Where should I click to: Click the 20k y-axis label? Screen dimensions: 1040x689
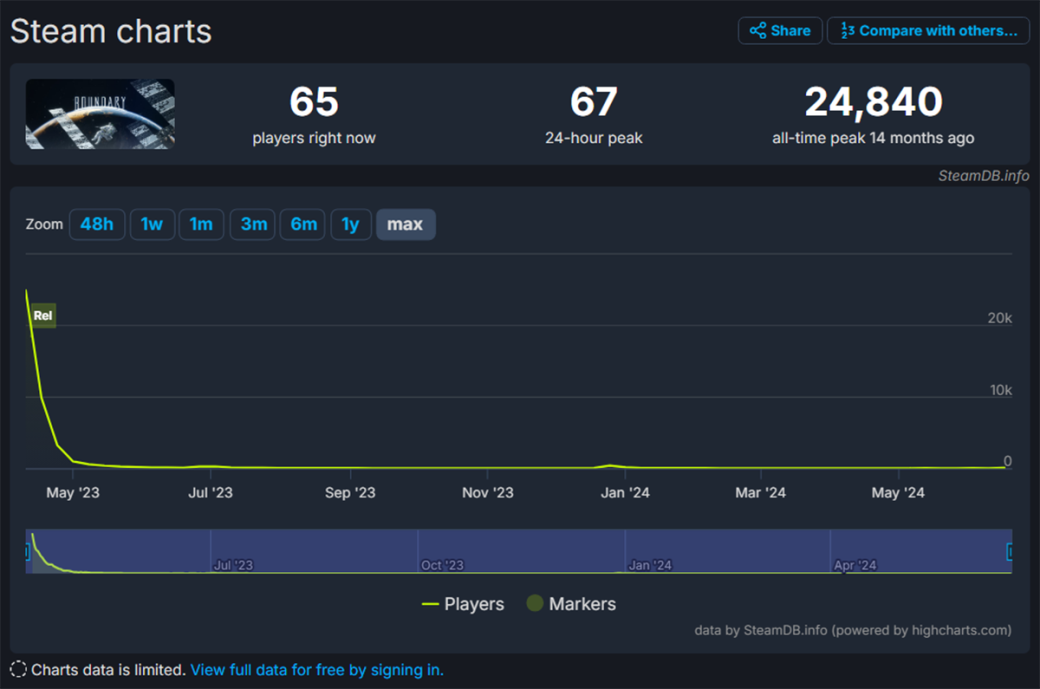pyautogui.click(x=1000, y=318)
